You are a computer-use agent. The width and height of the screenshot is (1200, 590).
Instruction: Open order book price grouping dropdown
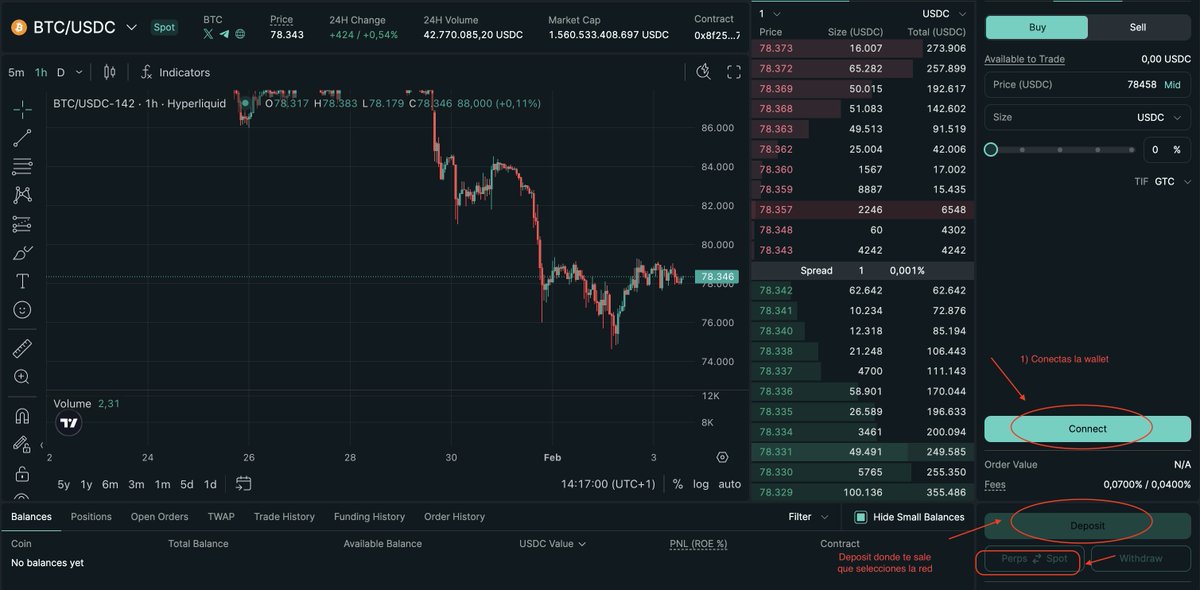770,14
